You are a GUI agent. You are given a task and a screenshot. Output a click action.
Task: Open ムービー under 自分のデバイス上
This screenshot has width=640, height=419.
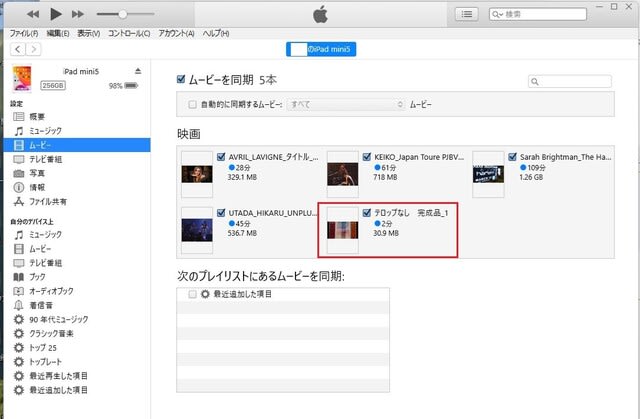pos(77,249)
